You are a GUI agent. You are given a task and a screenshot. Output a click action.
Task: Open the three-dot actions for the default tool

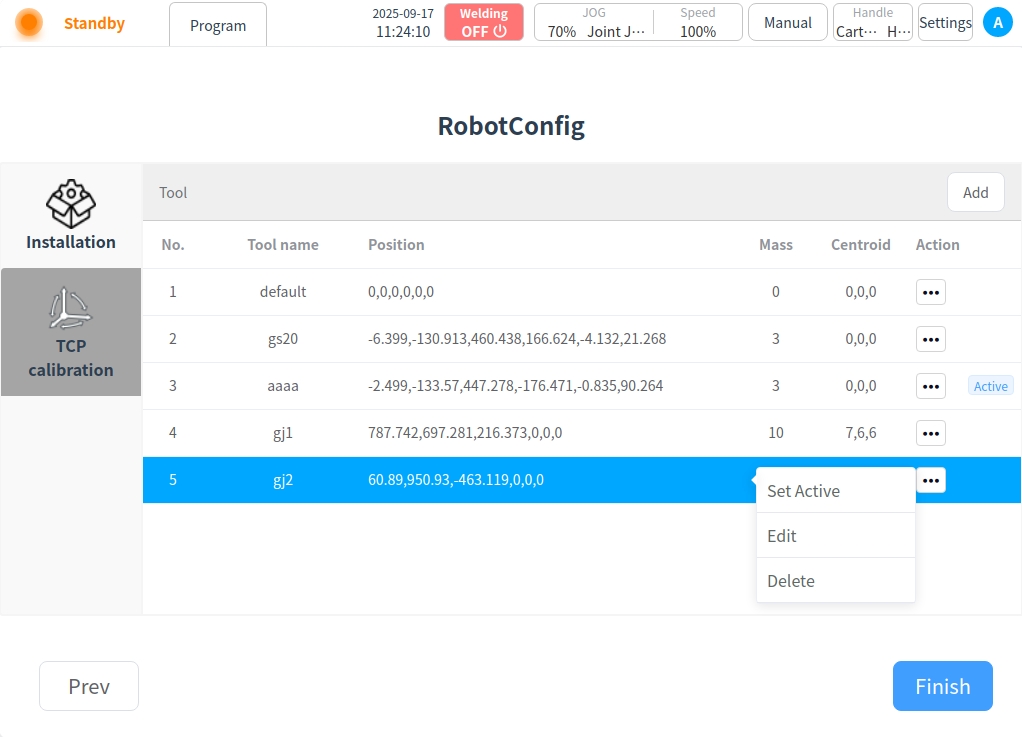[930, 292]
